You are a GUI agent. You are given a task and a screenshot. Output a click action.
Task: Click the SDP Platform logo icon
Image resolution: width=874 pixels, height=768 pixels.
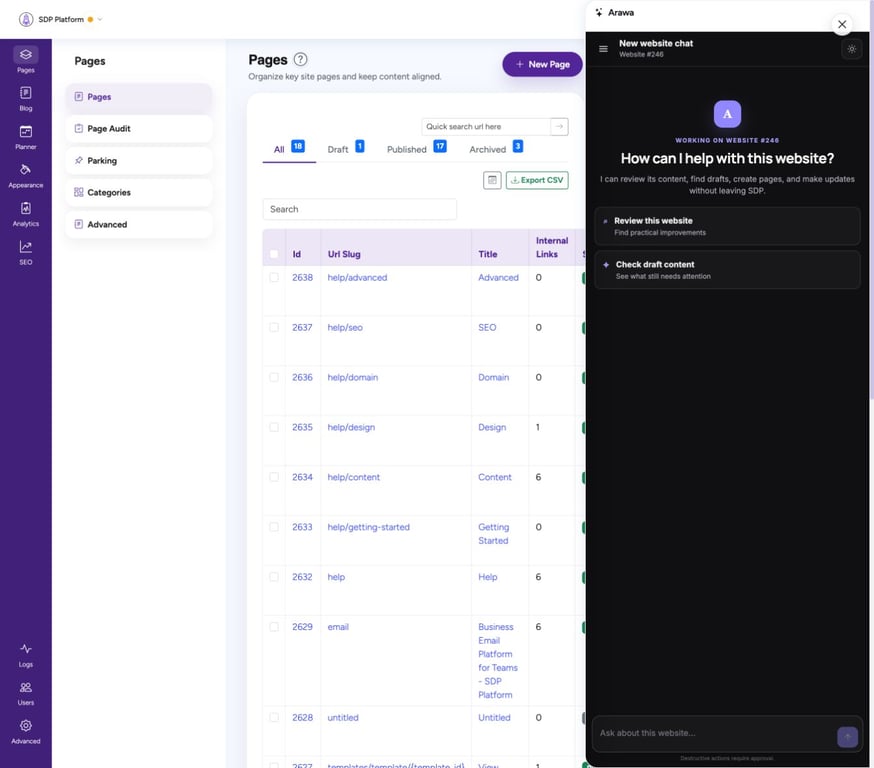point(26,20)
